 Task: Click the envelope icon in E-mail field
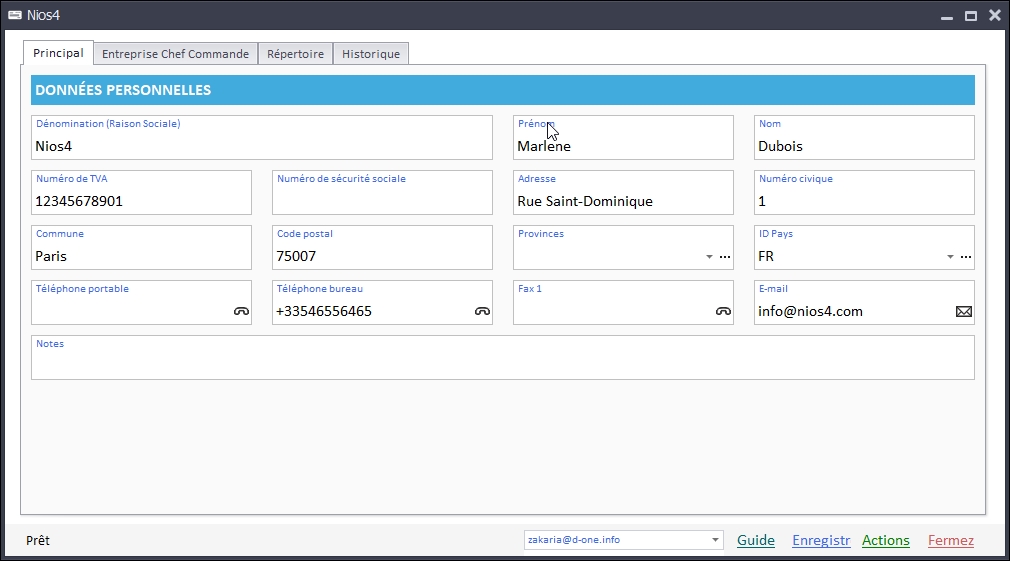pyautogui.click(x=964, y=311)
